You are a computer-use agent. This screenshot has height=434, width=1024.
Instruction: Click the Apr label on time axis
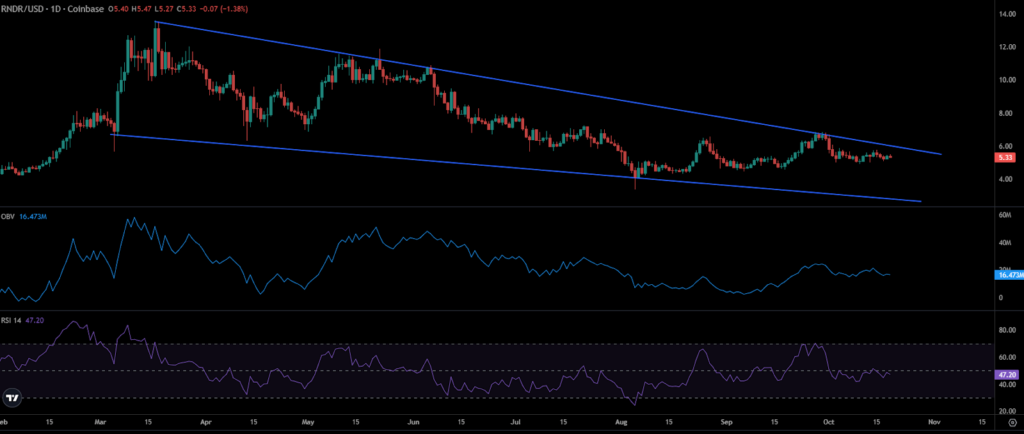(208, 423)
